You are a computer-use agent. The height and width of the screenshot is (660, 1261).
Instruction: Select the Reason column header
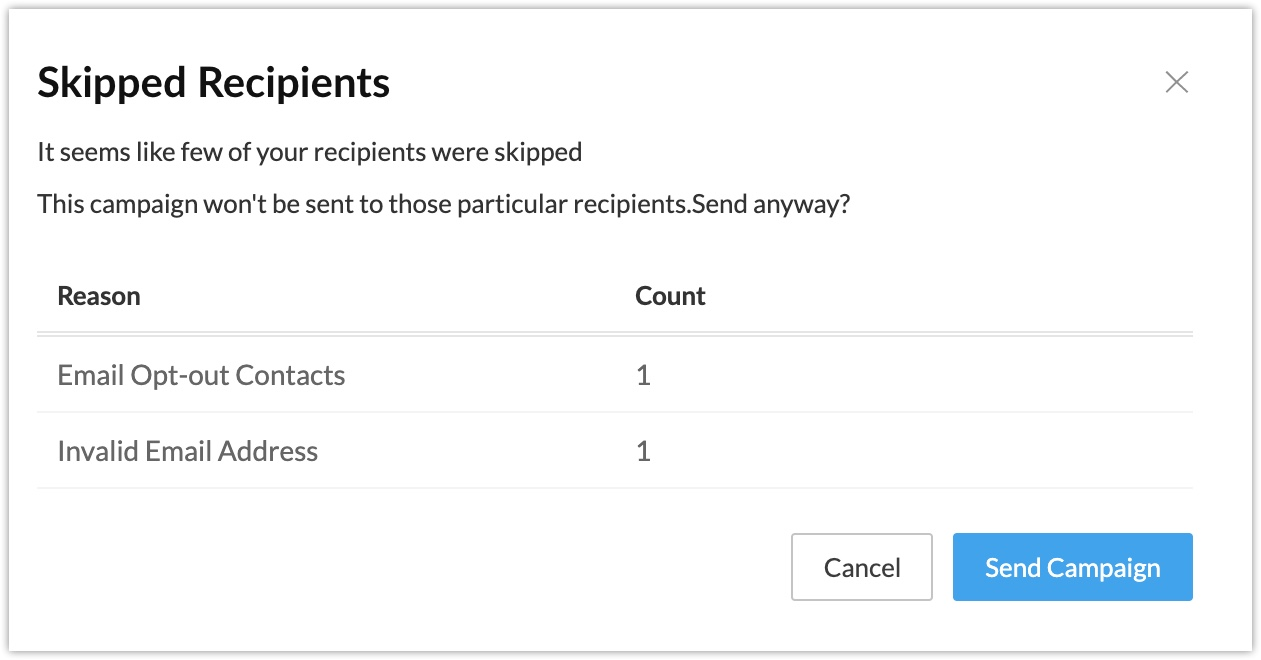click(x=99, y=297)
